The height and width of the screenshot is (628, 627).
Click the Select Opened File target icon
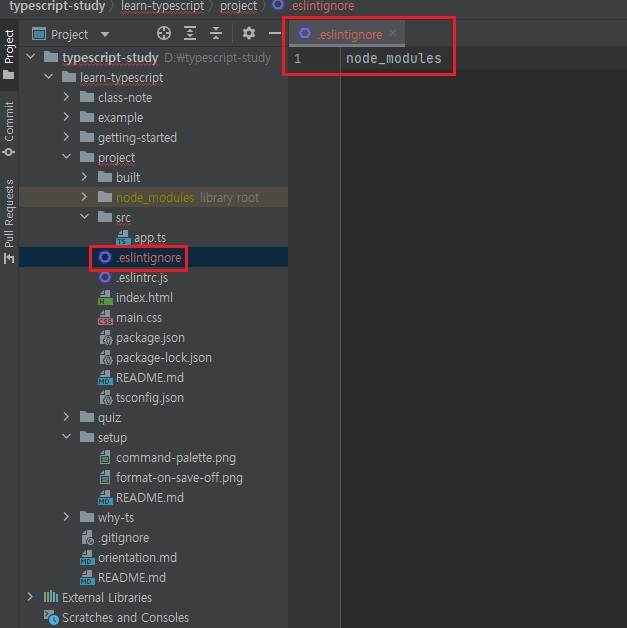[164, 33]
